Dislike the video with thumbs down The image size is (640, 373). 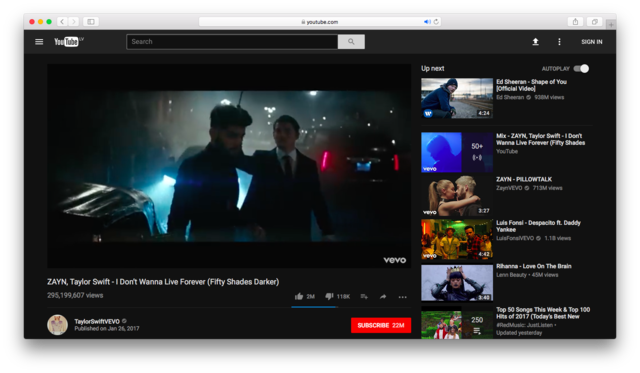[x=329, y=296]
